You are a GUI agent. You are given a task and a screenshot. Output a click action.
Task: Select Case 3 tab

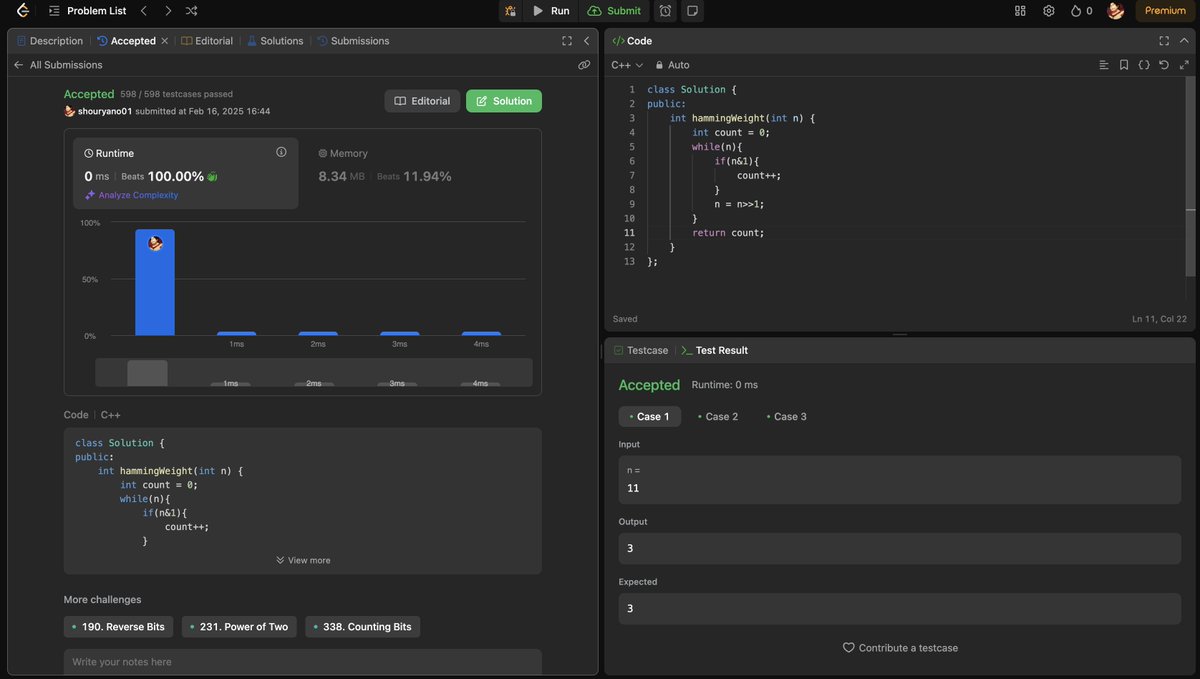pyautogui.click(x=786, y=416)
